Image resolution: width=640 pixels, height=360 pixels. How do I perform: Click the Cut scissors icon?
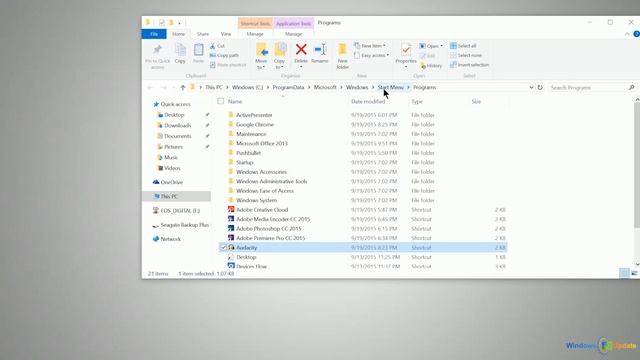(x=213, y=46)
